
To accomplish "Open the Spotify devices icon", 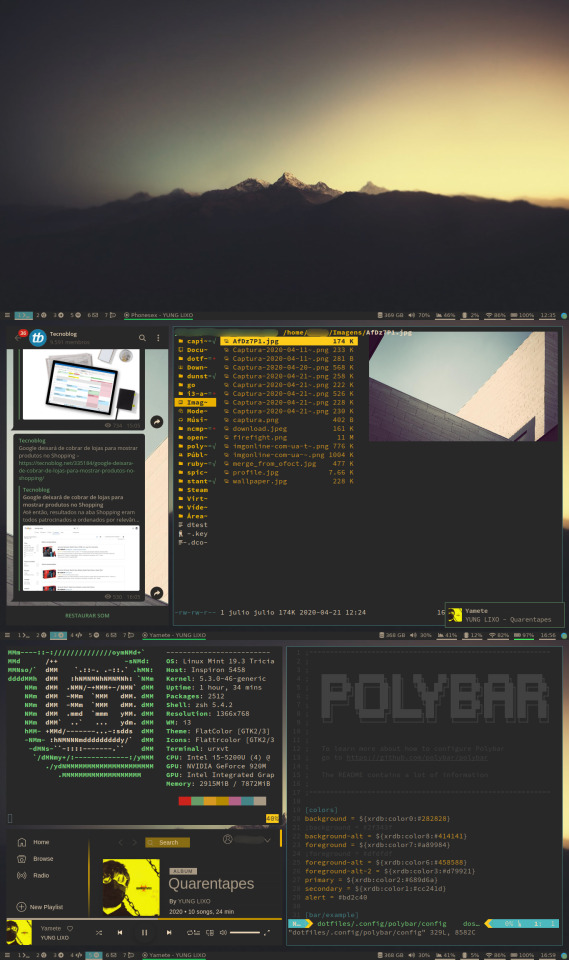I will pyautogui.click(x=210, y=932).
